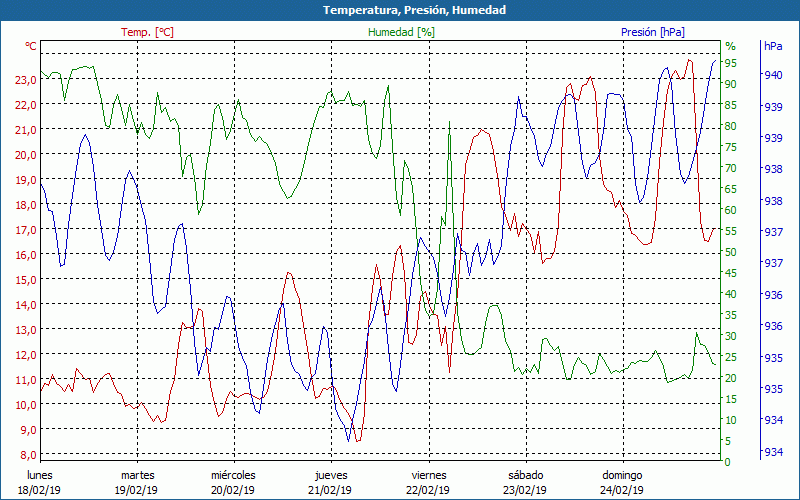Click the blue 'hPa' axis unit label
This screenshot has height=500, width=800.
pyautogui.click(x=773, y=46)
